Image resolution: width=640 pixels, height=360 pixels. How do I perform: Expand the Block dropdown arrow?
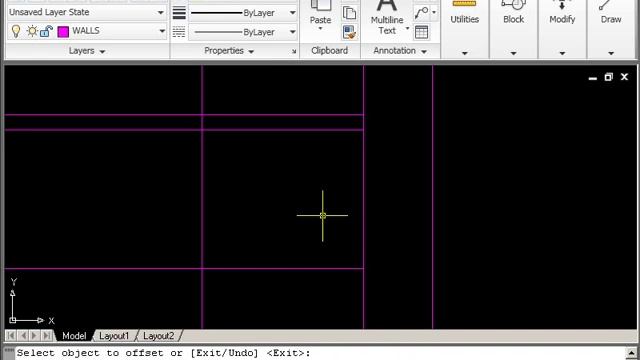[x=513, y=53]
